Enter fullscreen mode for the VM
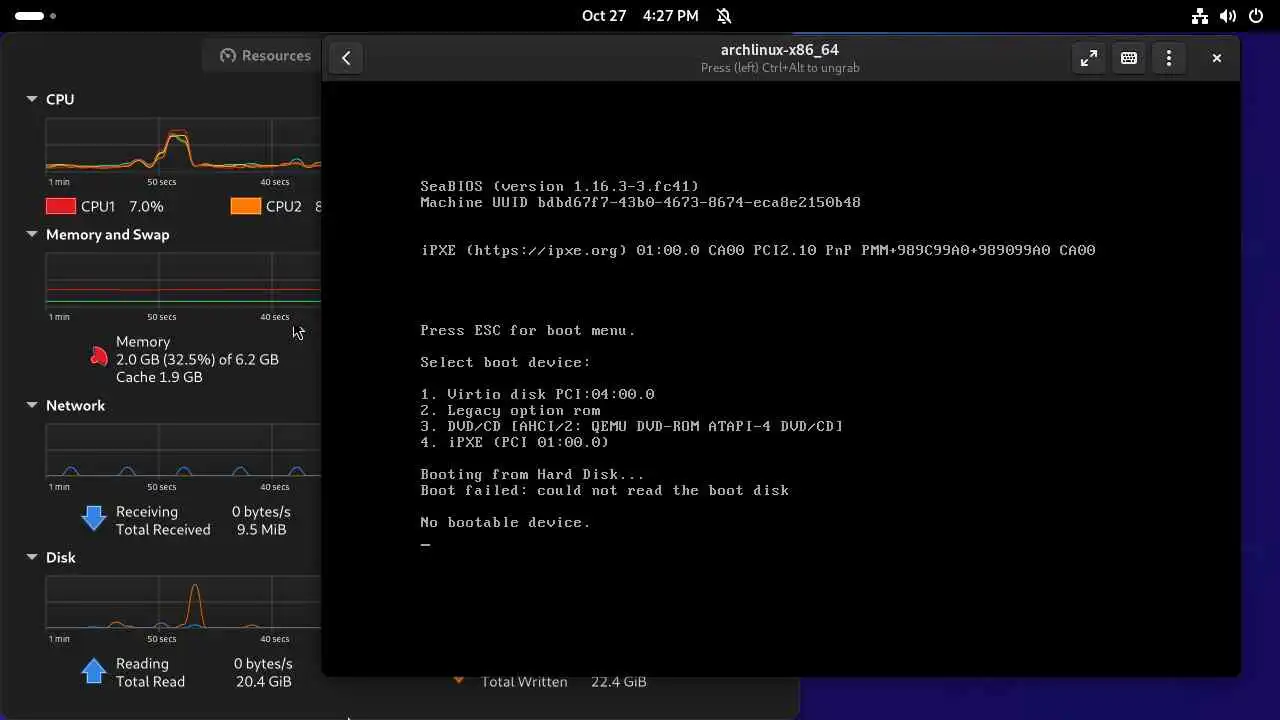 click(x=1089, y=58)
